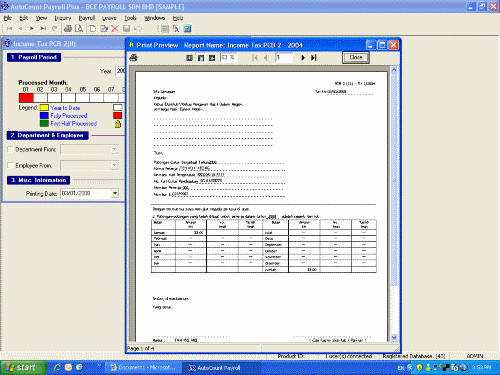Screen dimensions: 500x375
Task: Click the green First Half Processed legend swatch
Action: coord(44,124)
